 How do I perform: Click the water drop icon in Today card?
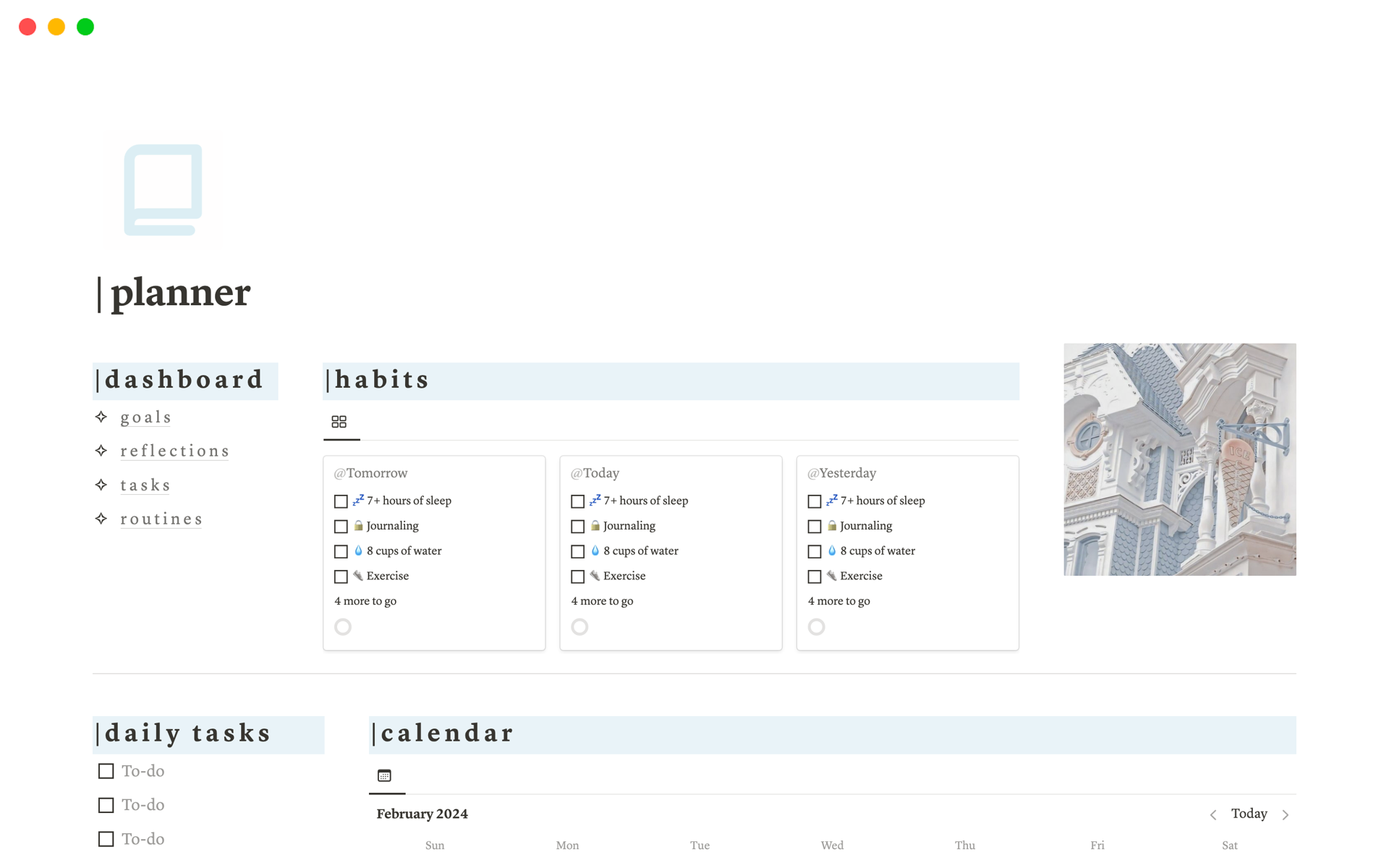(x=595, y=550)
